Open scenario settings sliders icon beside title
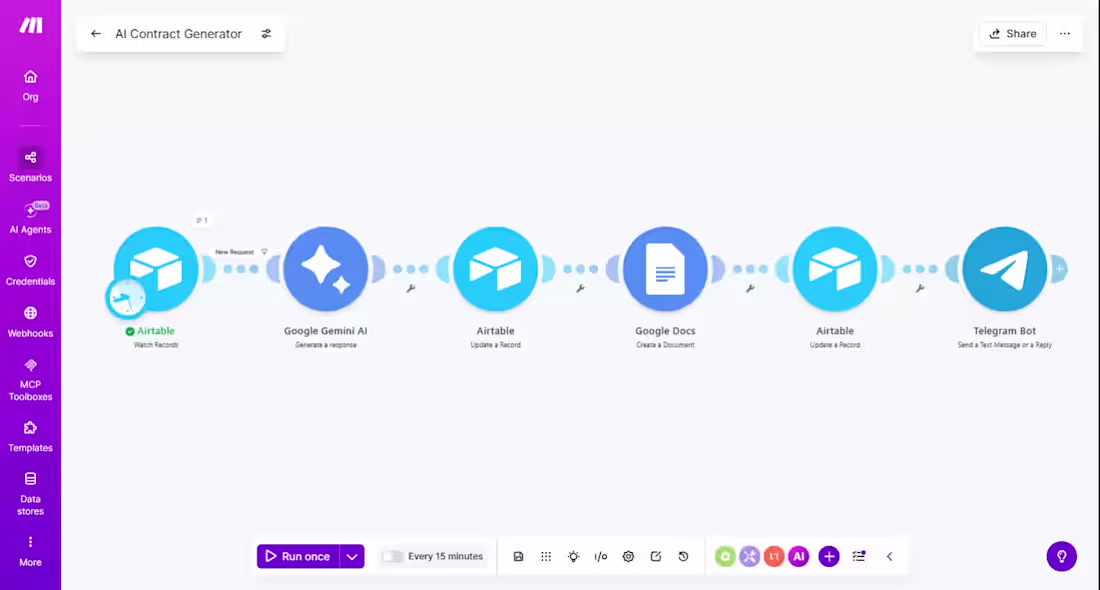This screenshot has height=590, width=1100. point(266,34)
